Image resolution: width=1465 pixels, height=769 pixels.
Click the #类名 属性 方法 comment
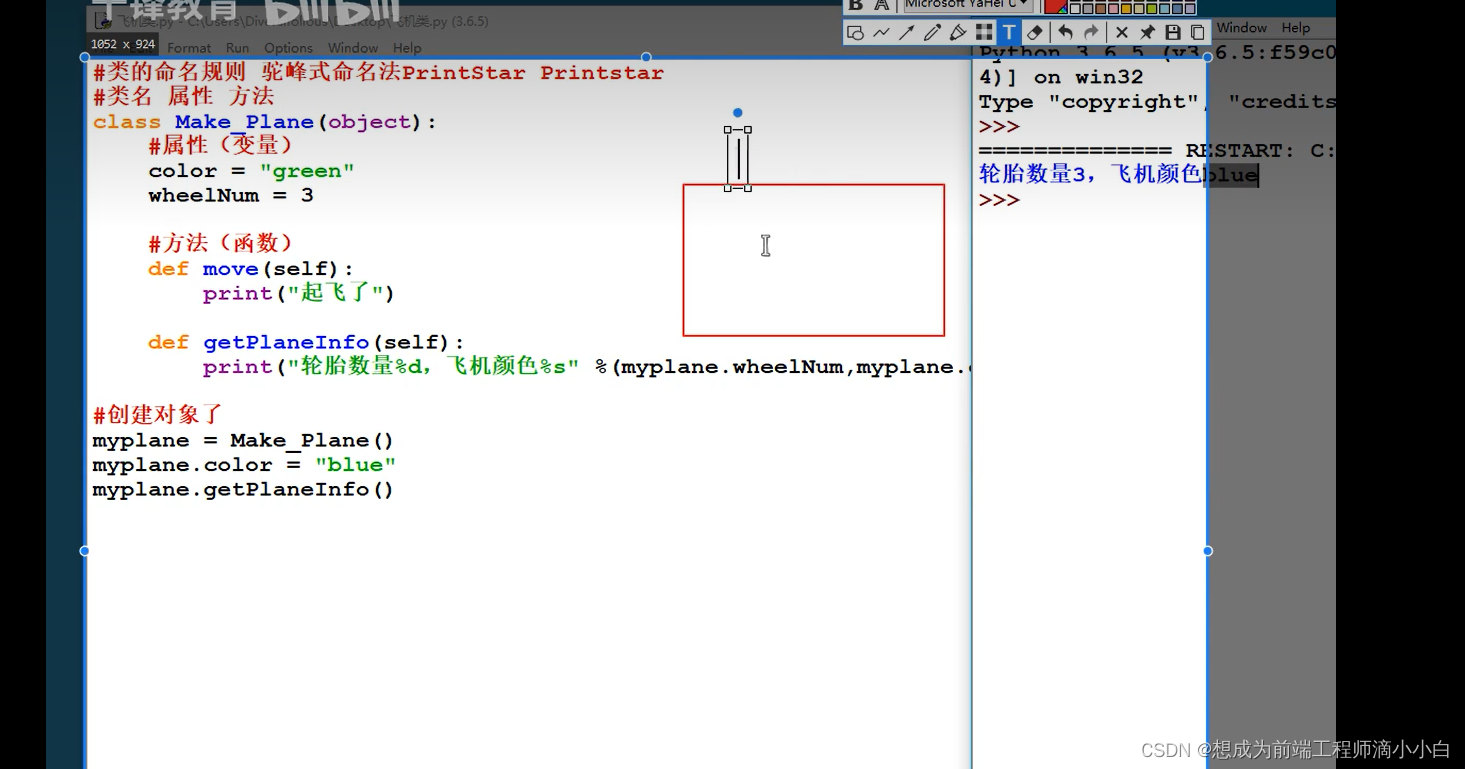pos(183,97)
